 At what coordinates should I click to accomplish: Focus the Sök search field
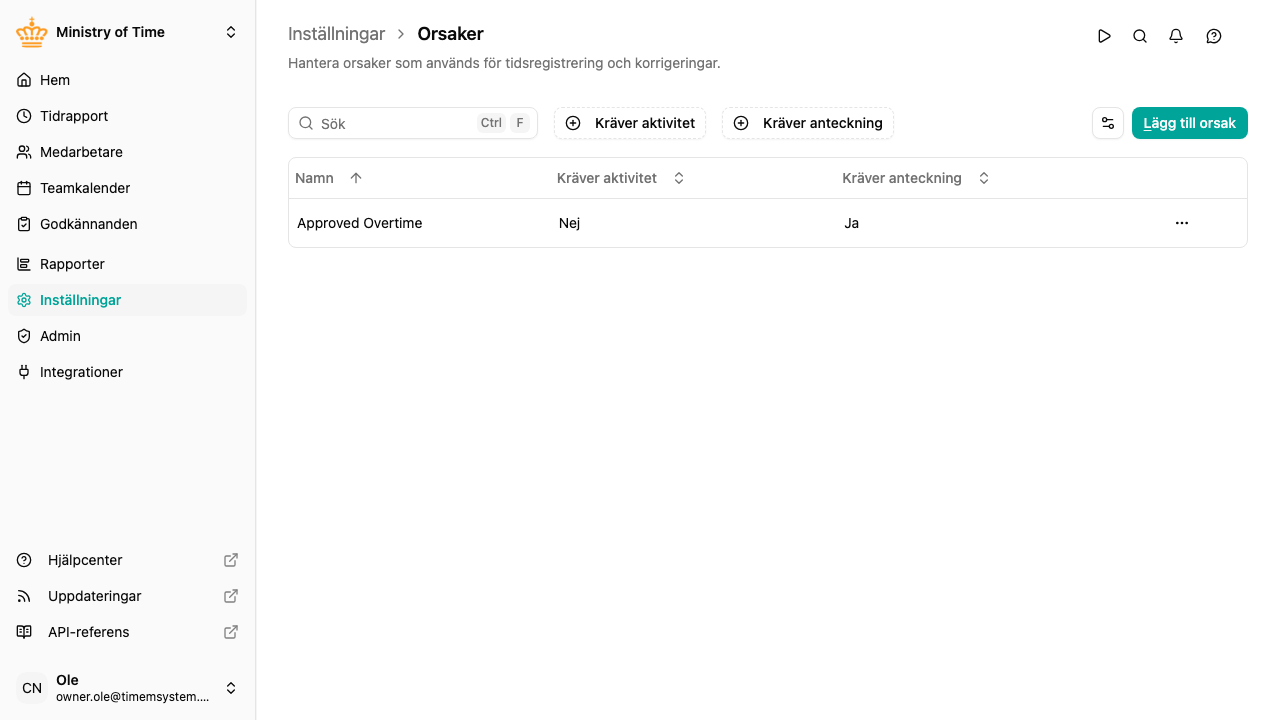413,123
